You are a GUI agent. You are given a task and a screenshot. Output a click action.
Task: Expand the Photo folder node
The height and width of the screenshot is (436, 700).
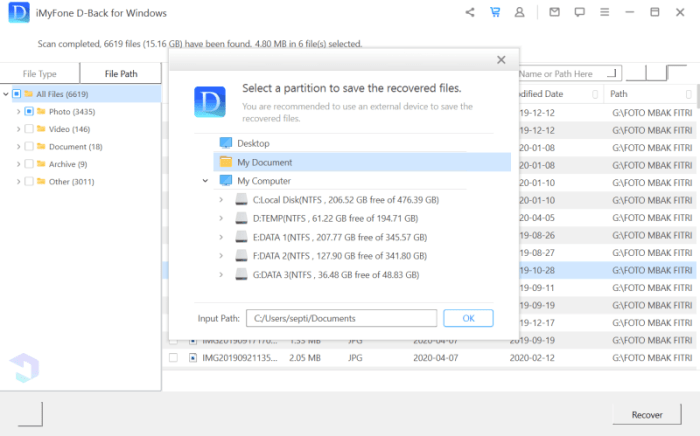(18, 111)
